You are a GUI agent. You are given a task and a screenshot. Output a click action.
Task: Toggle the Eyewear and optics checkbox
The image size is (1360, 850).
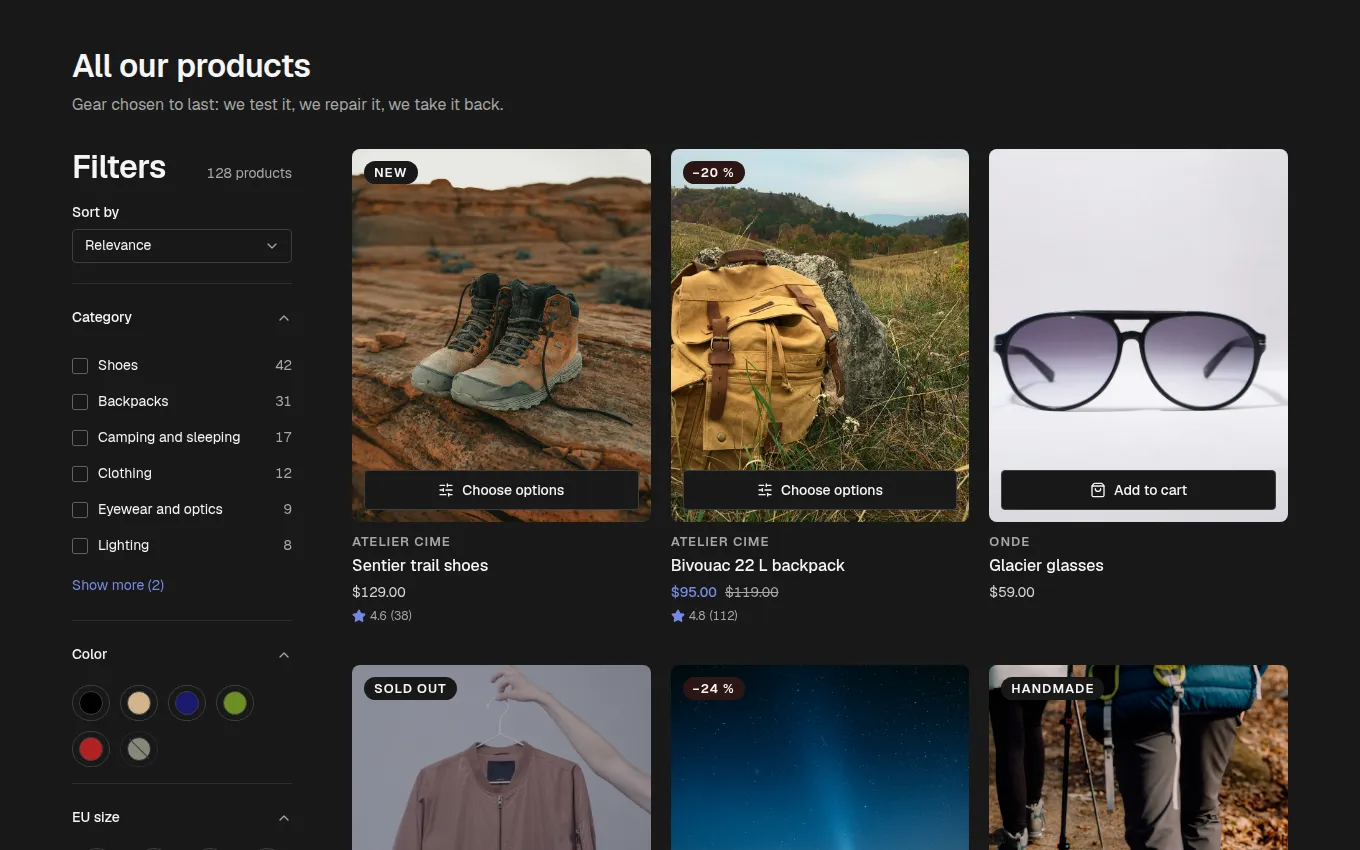80,510
